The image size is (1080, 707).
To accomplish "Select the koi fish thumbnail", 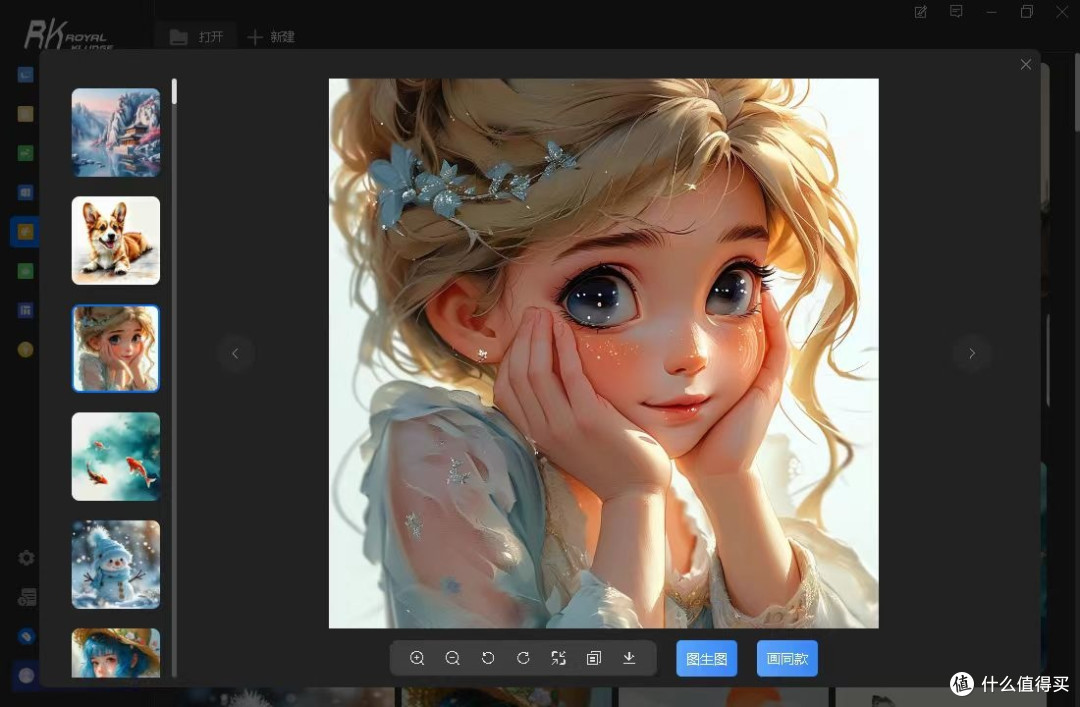I will 116,456.
